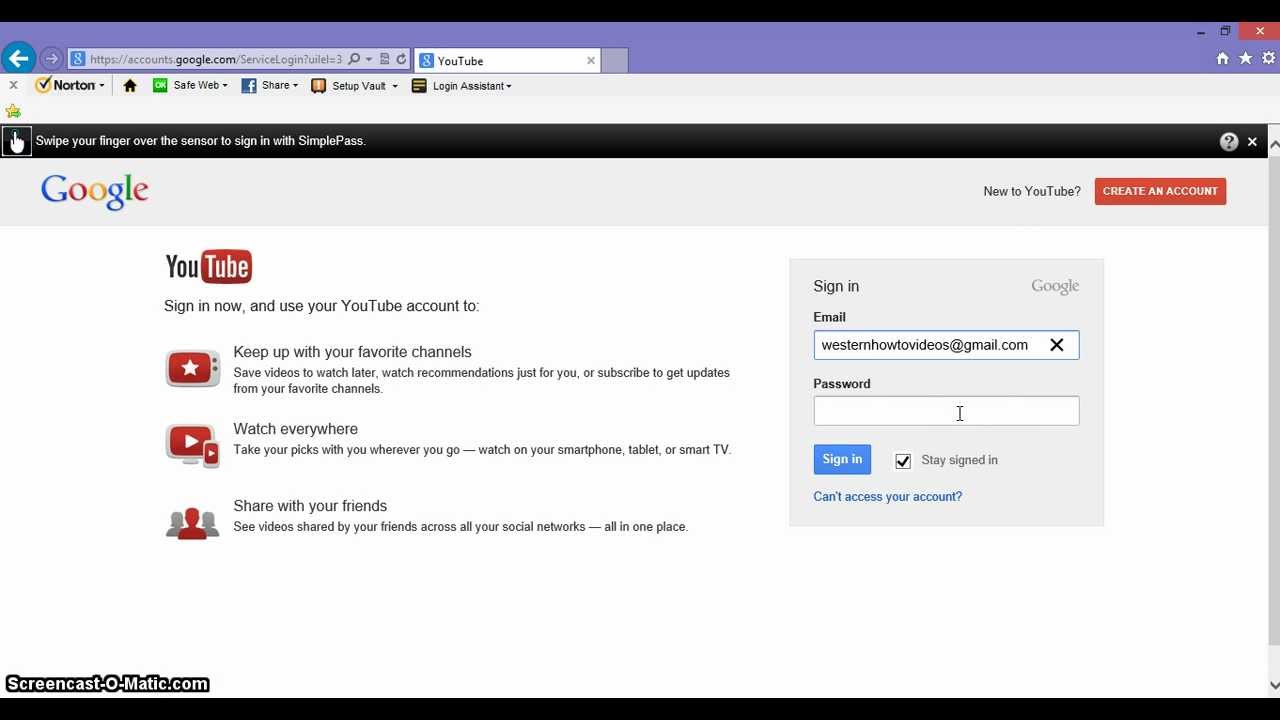Click the CREATE AN ACCOUNT button
Viewport: 1280px width, 720px height.
[x=1160, y=191]
